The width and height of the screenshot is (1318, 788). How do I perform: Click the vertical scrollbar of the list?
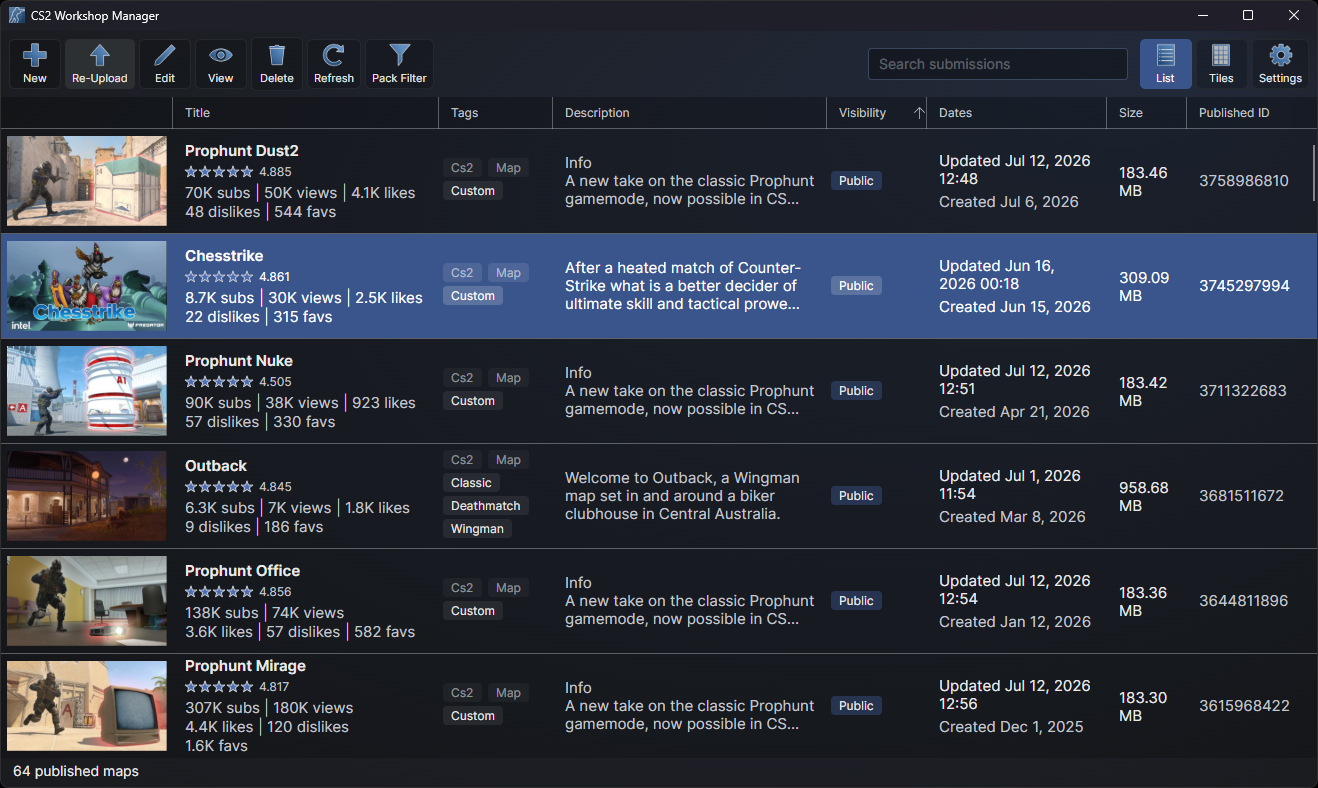[x=1314, y=174]
